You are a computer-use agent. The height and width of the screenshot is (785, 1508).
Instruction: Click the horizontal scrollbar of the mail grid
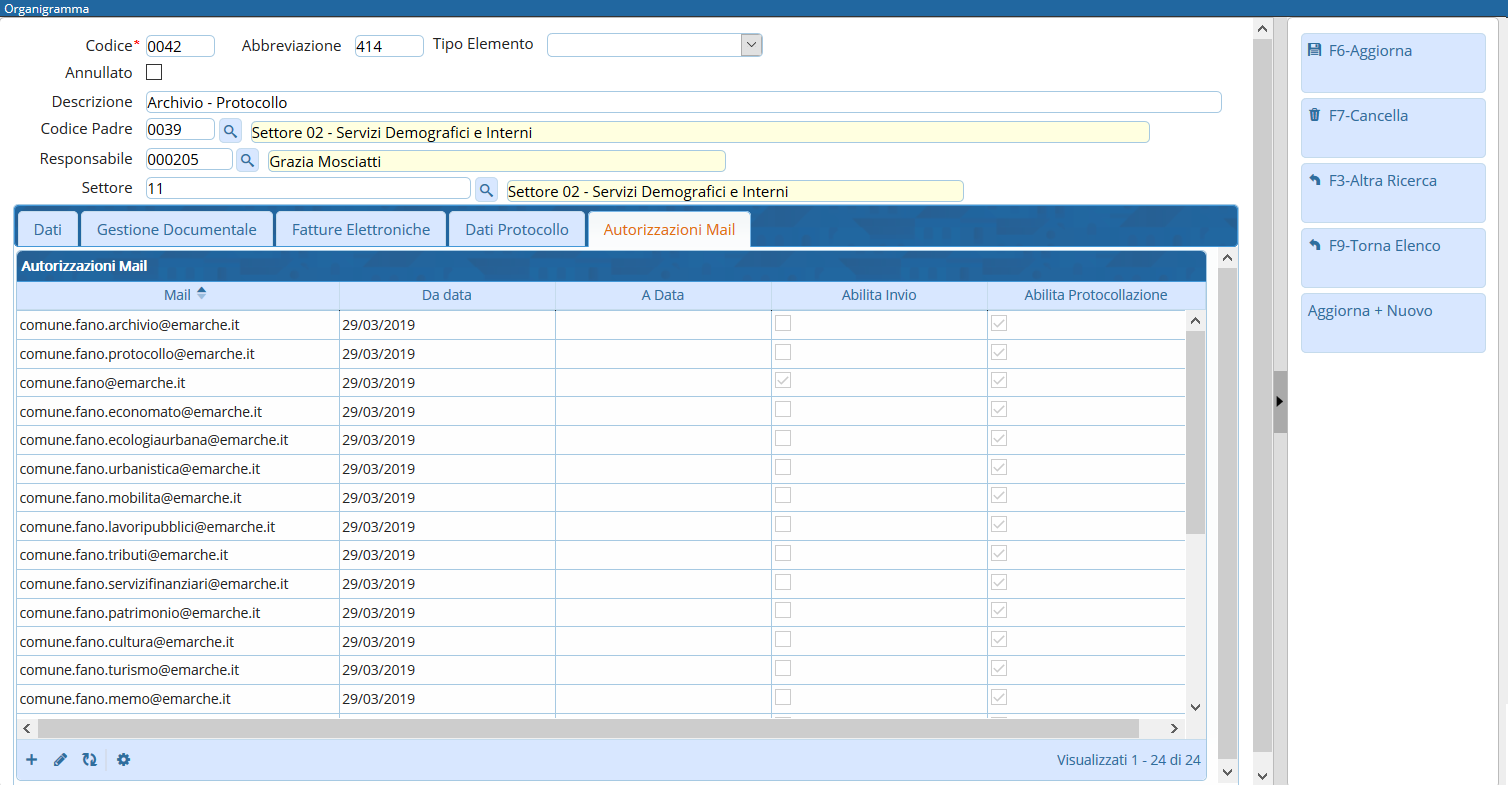click(x=588, y=728)
